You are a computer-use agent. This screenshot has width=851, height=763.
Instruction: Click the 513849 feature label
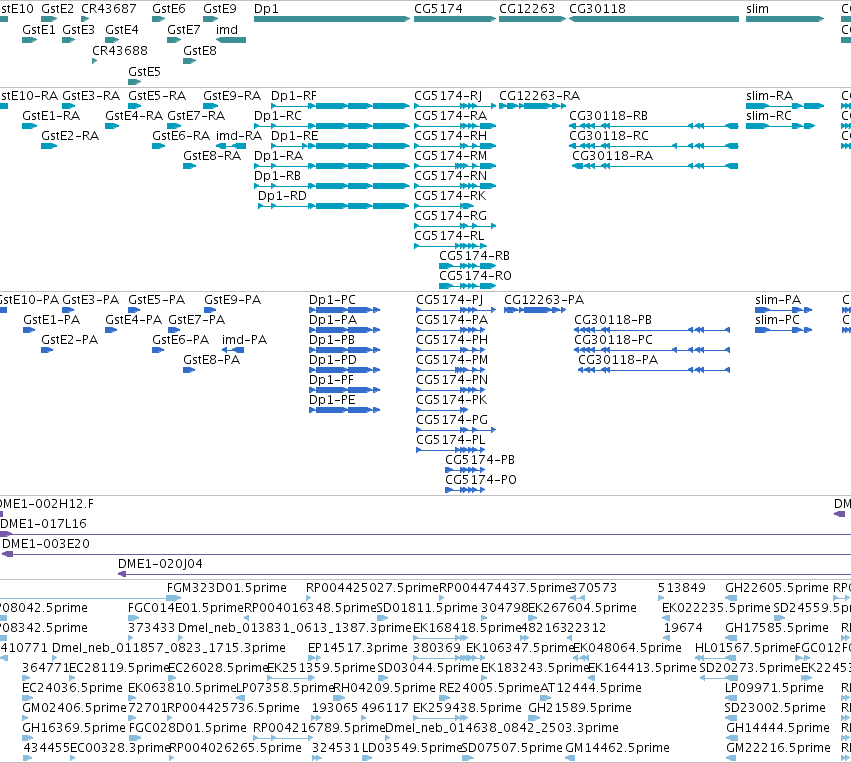tap(681, 588)
